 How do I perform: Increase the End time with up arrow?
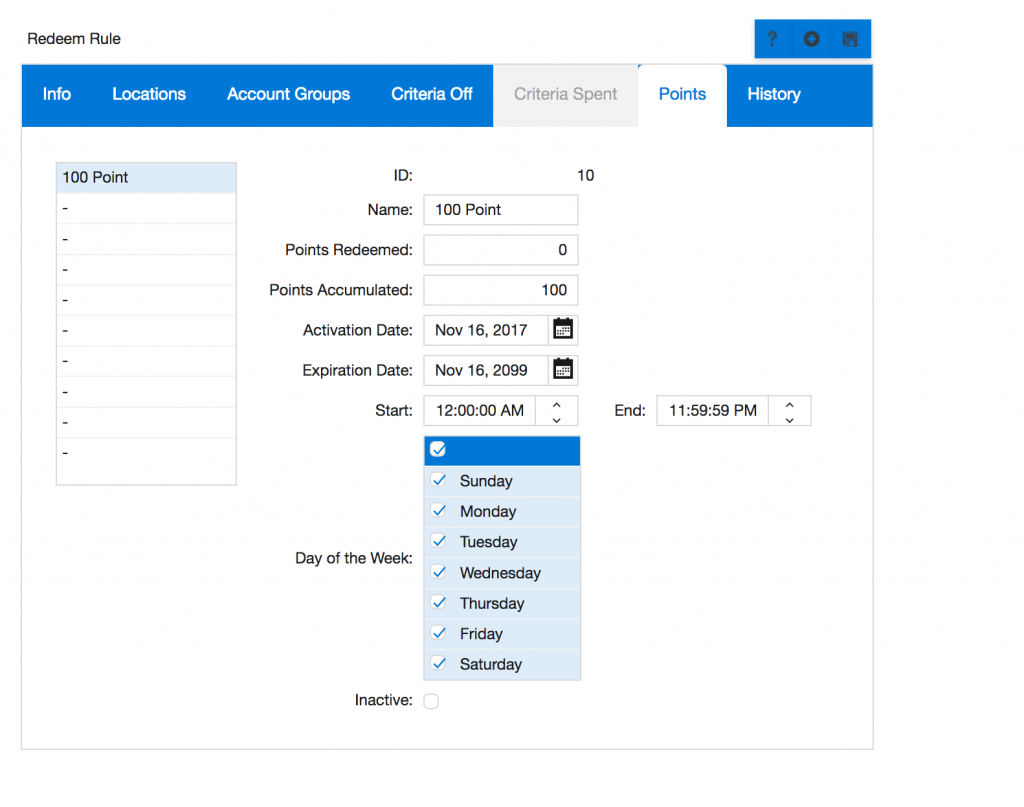[790, 405]
